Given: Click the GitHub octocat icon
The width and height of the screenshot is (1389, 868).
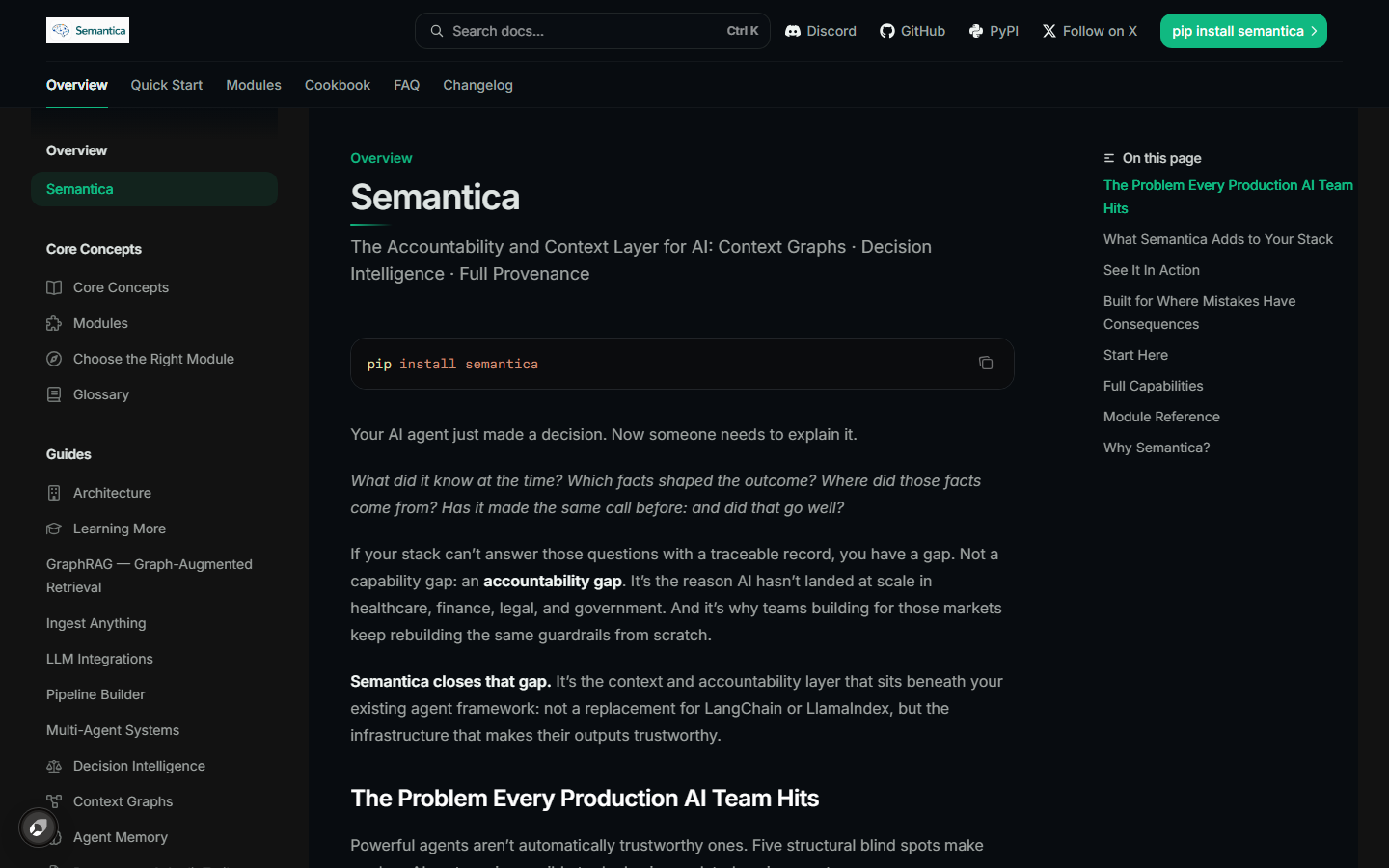Looking at the screenshot, I should [x=887, y=31].
